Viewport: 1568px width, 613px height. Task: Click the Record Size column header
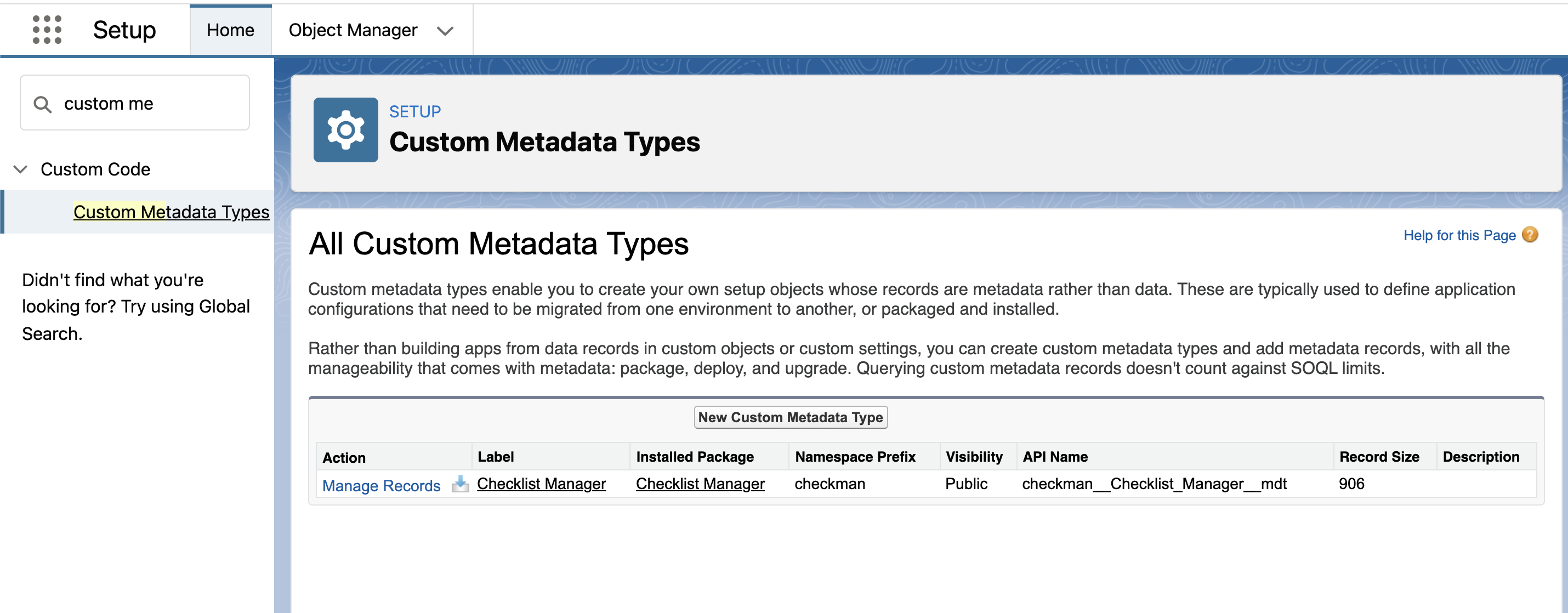(1379, 457)
